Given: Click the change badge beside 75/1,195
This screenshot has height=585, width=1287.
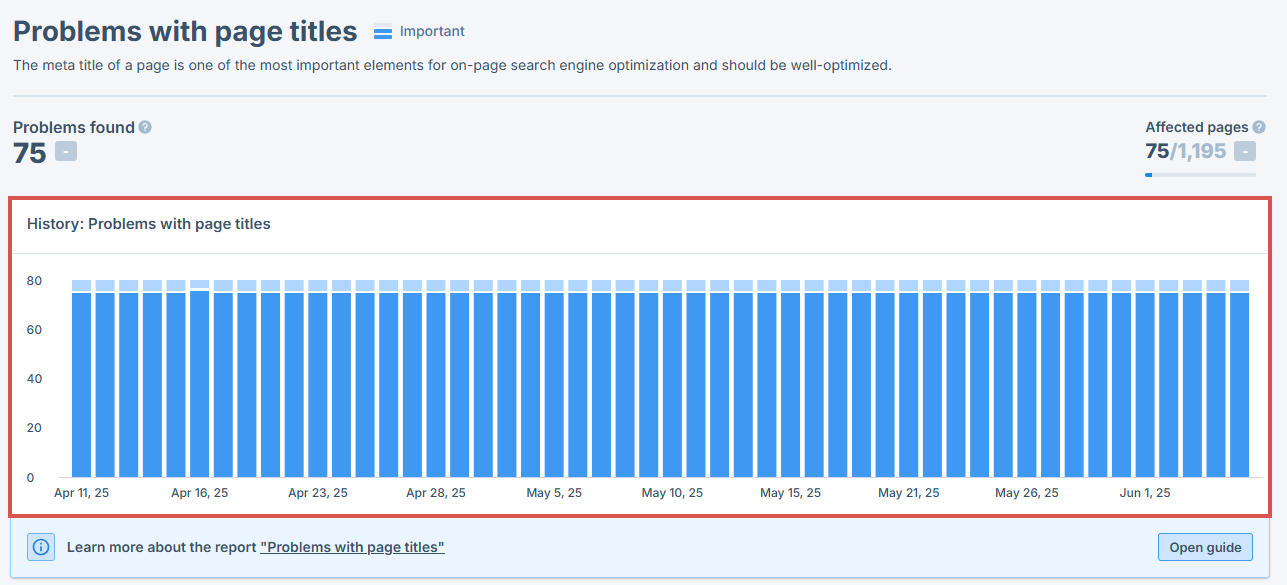Looking at the screenshot, I should tap(1245, 152).
